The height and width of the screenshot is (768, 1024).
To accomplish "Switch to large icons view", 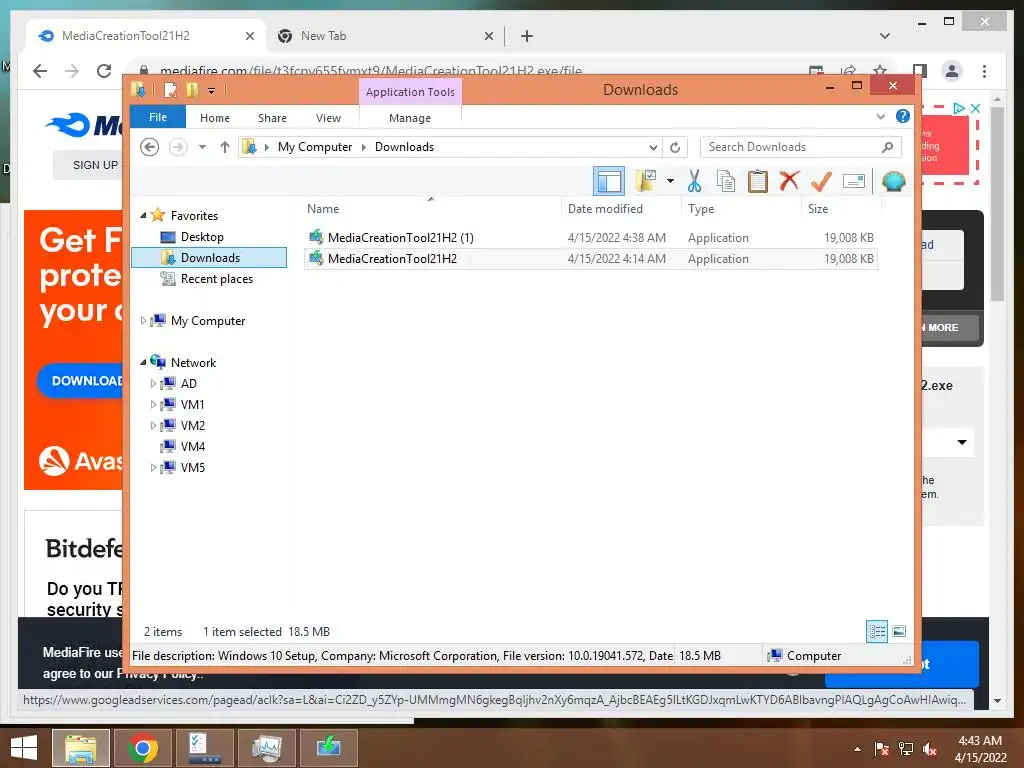I will click(899, 632).
